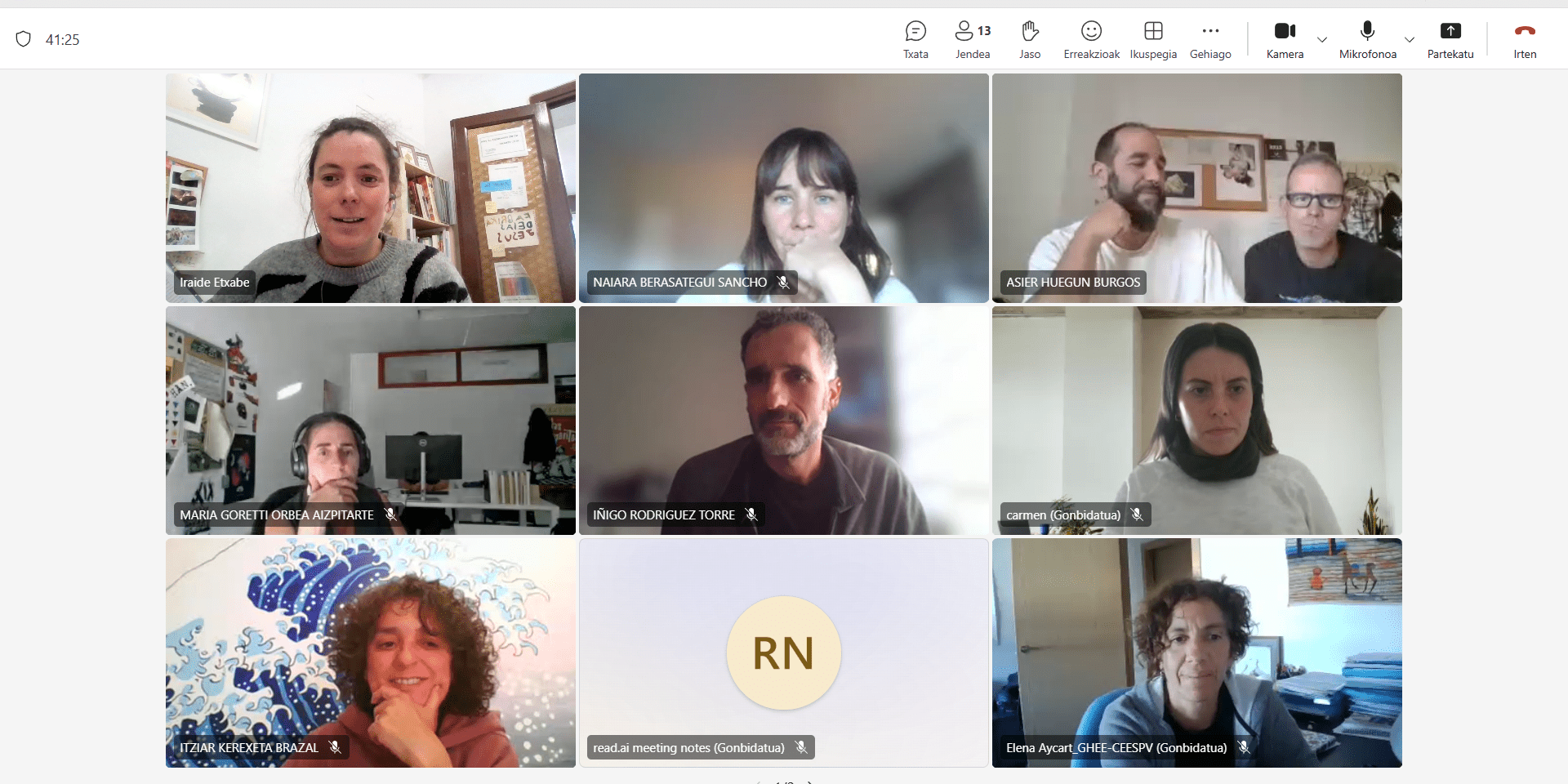Toggle the Kamera camera on or off
The height and width of the screenshot is (784, 1568).
point(1285,39)
